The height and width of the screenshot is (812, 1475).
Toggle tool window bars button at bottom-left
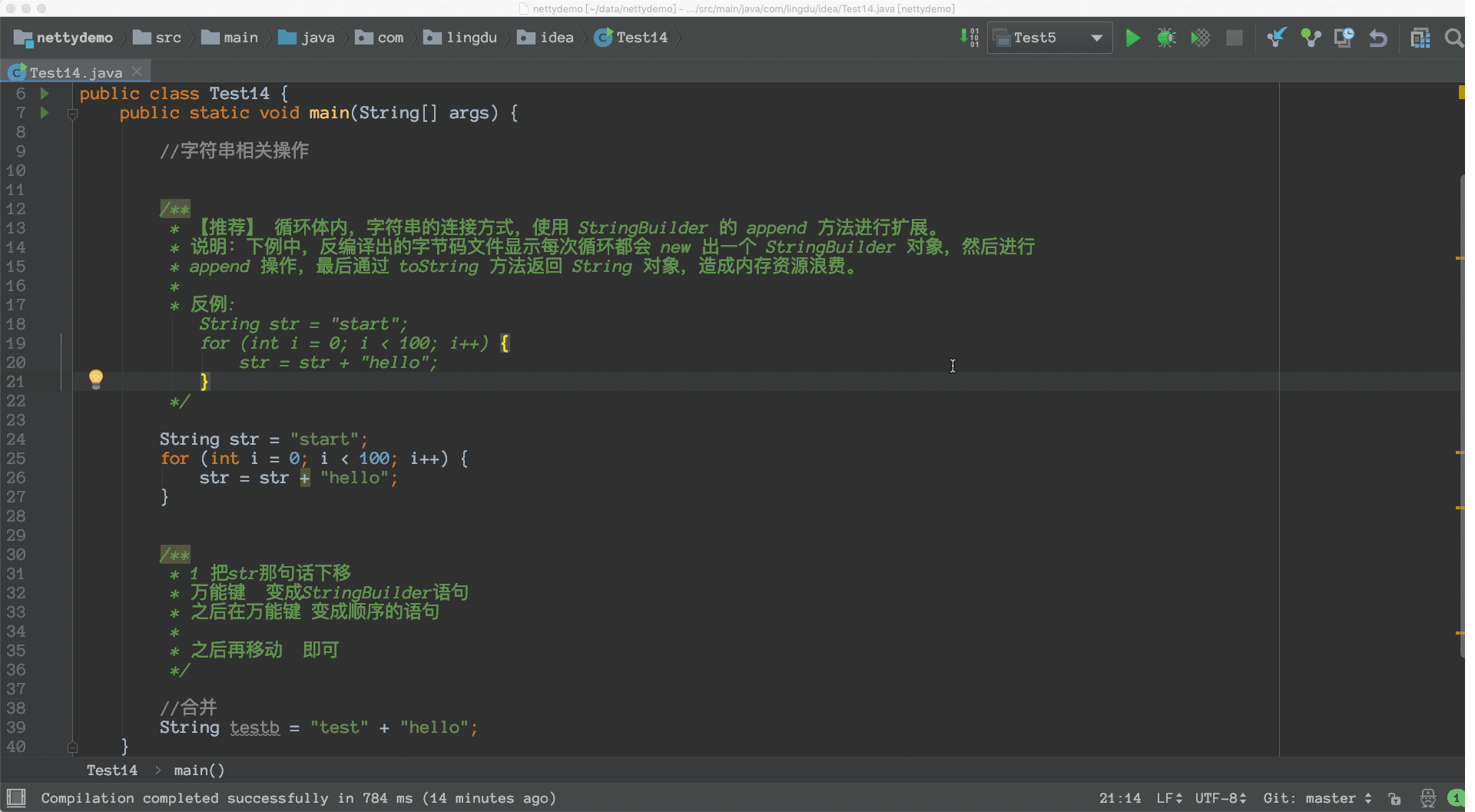(x=16, y=797)
